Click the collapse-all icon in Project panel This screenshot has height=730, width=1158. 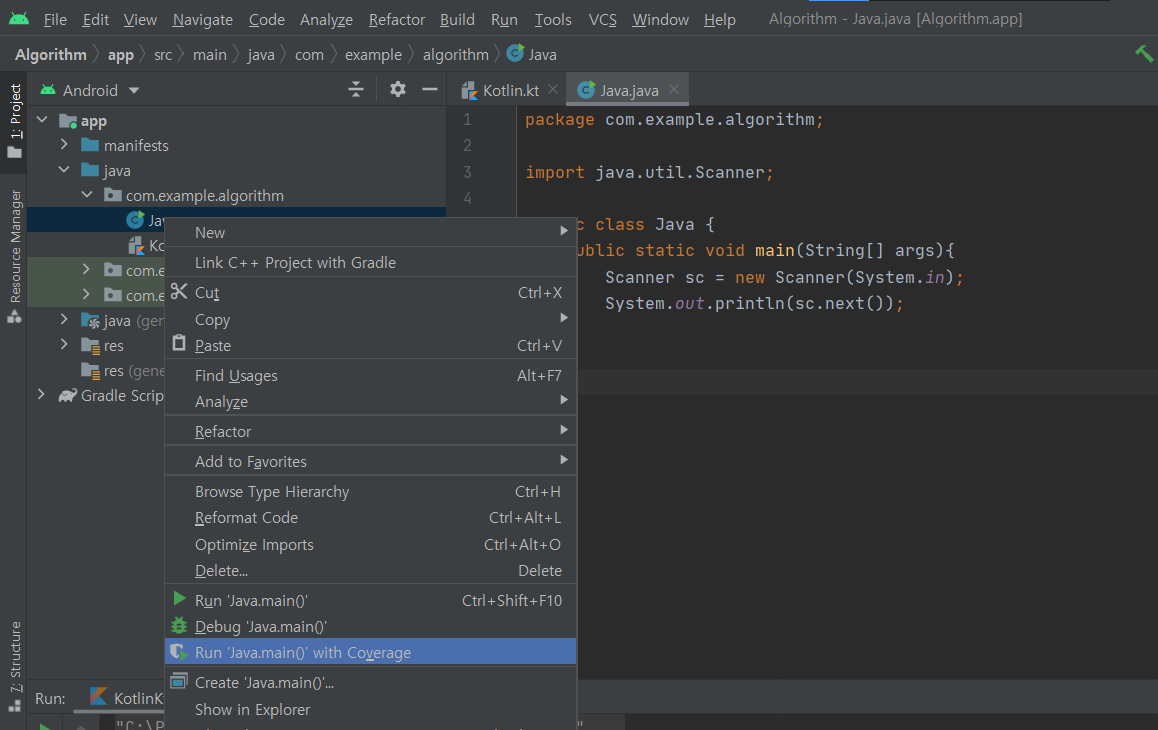356,89
